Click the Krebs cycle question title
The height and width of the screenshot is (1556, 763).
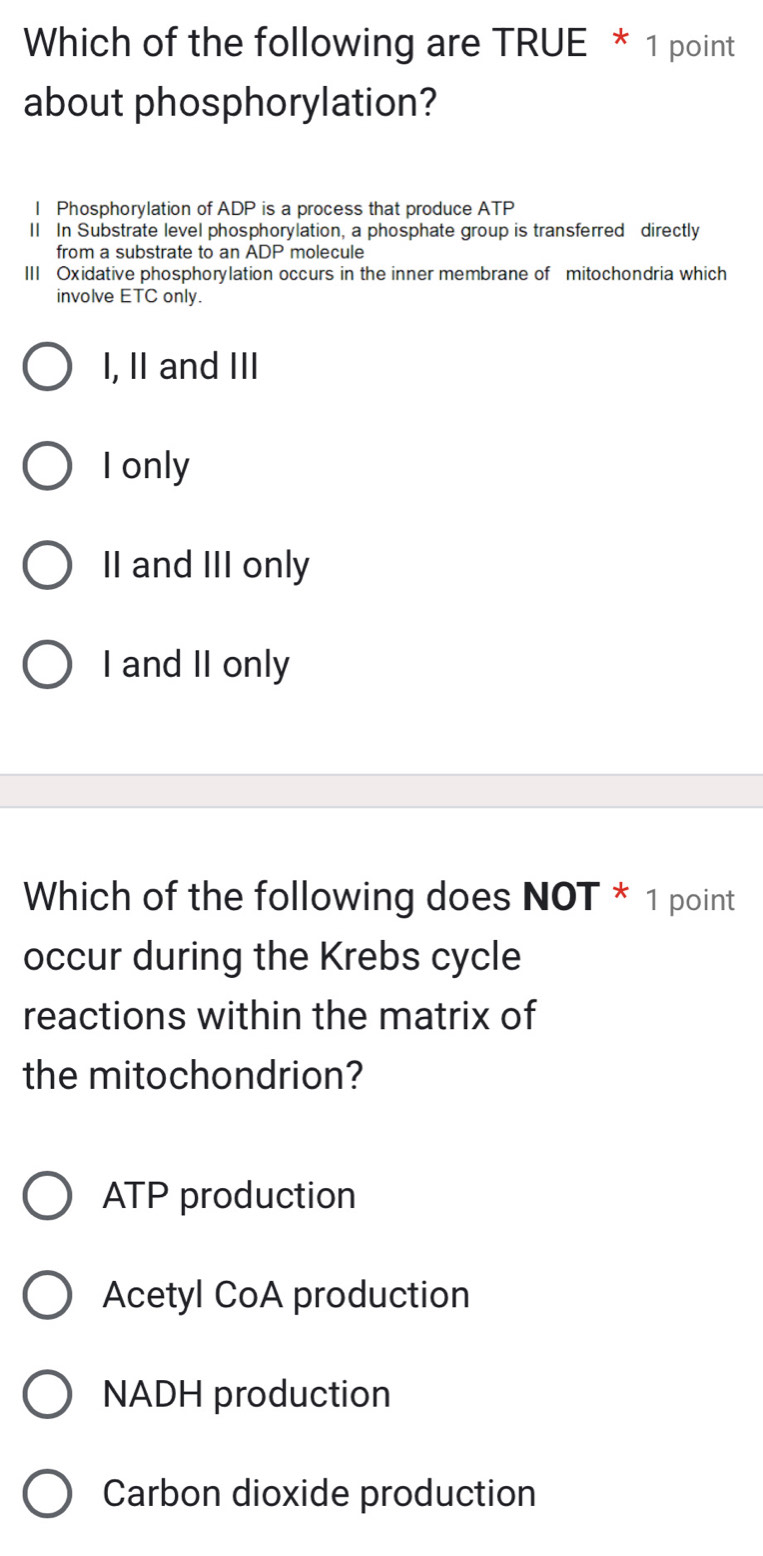(x=250, y=985)
